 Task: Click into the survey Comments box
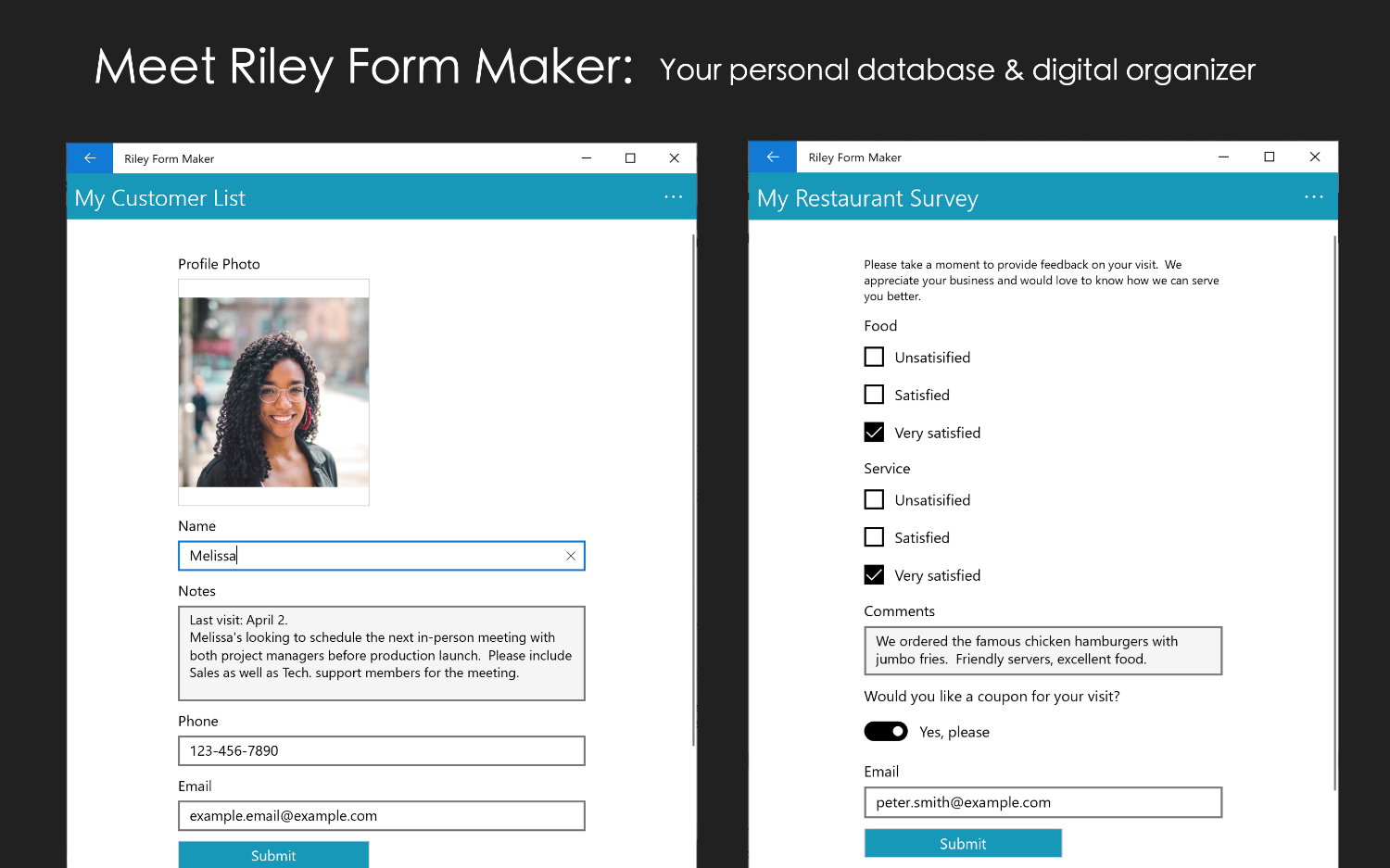click(1042, 650)
